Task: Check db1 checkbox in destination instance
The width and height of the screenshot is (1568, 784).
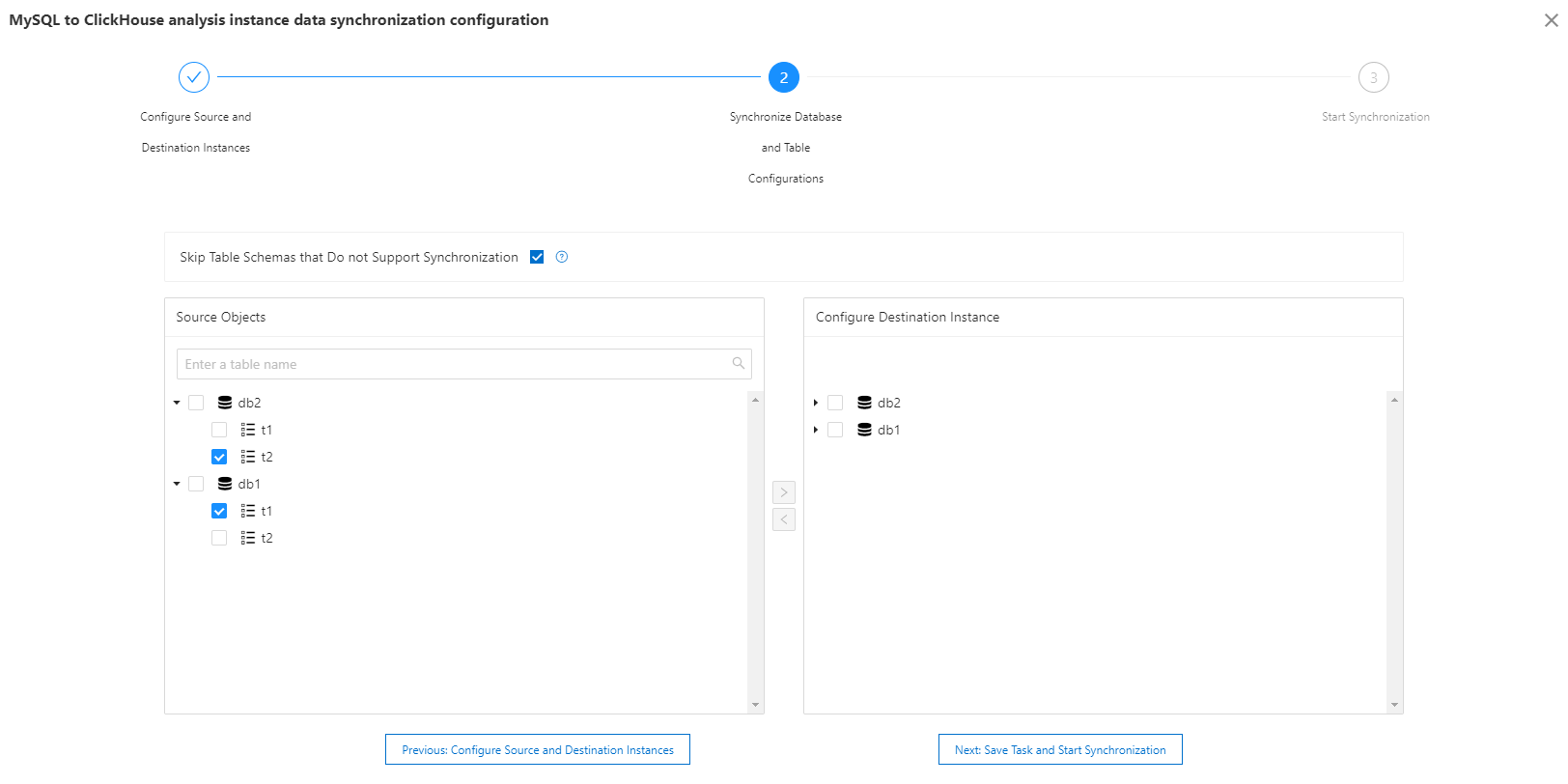Action: 835,430
